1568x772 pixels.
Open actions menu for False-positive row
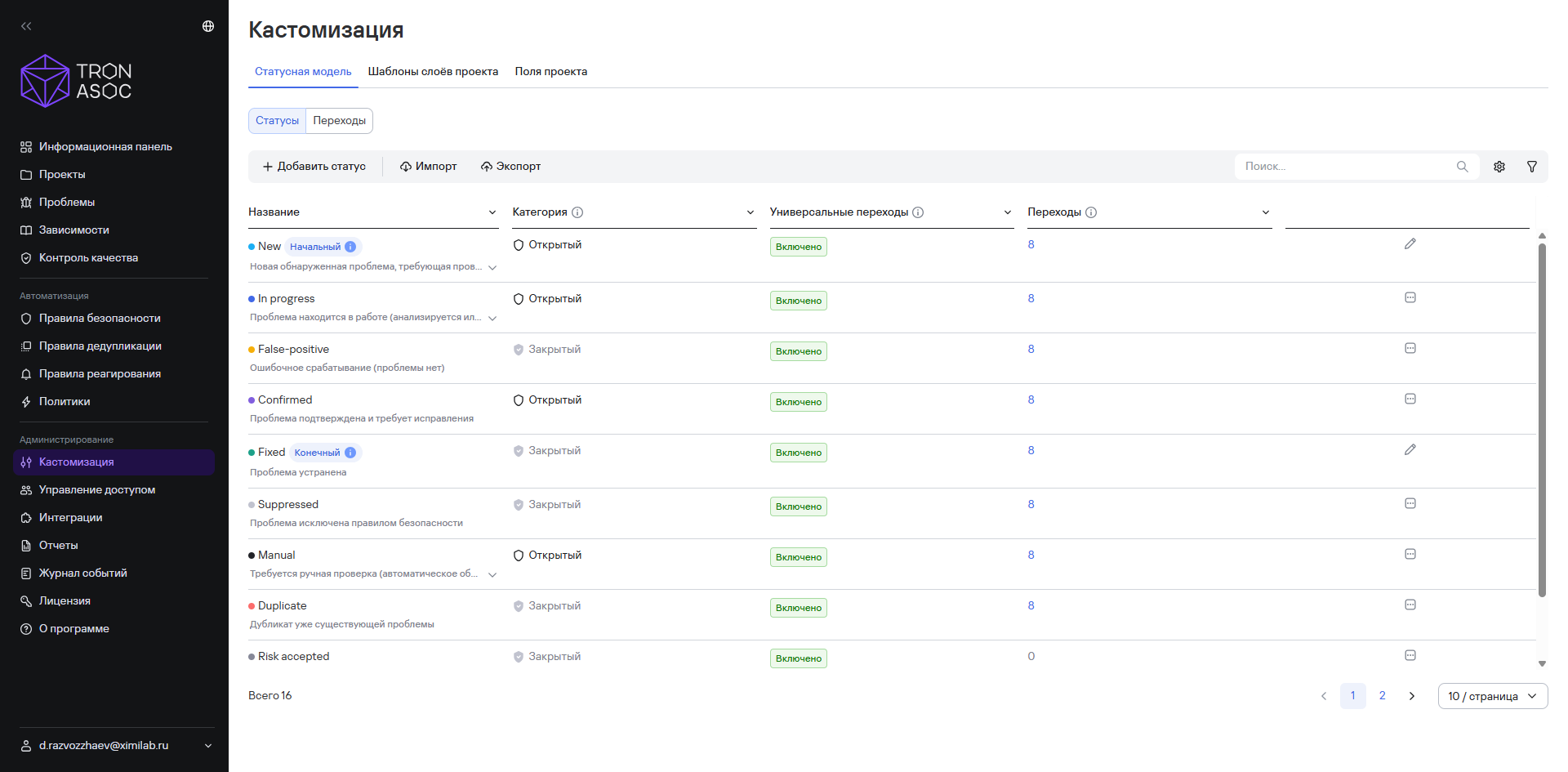click(1410, 348)
